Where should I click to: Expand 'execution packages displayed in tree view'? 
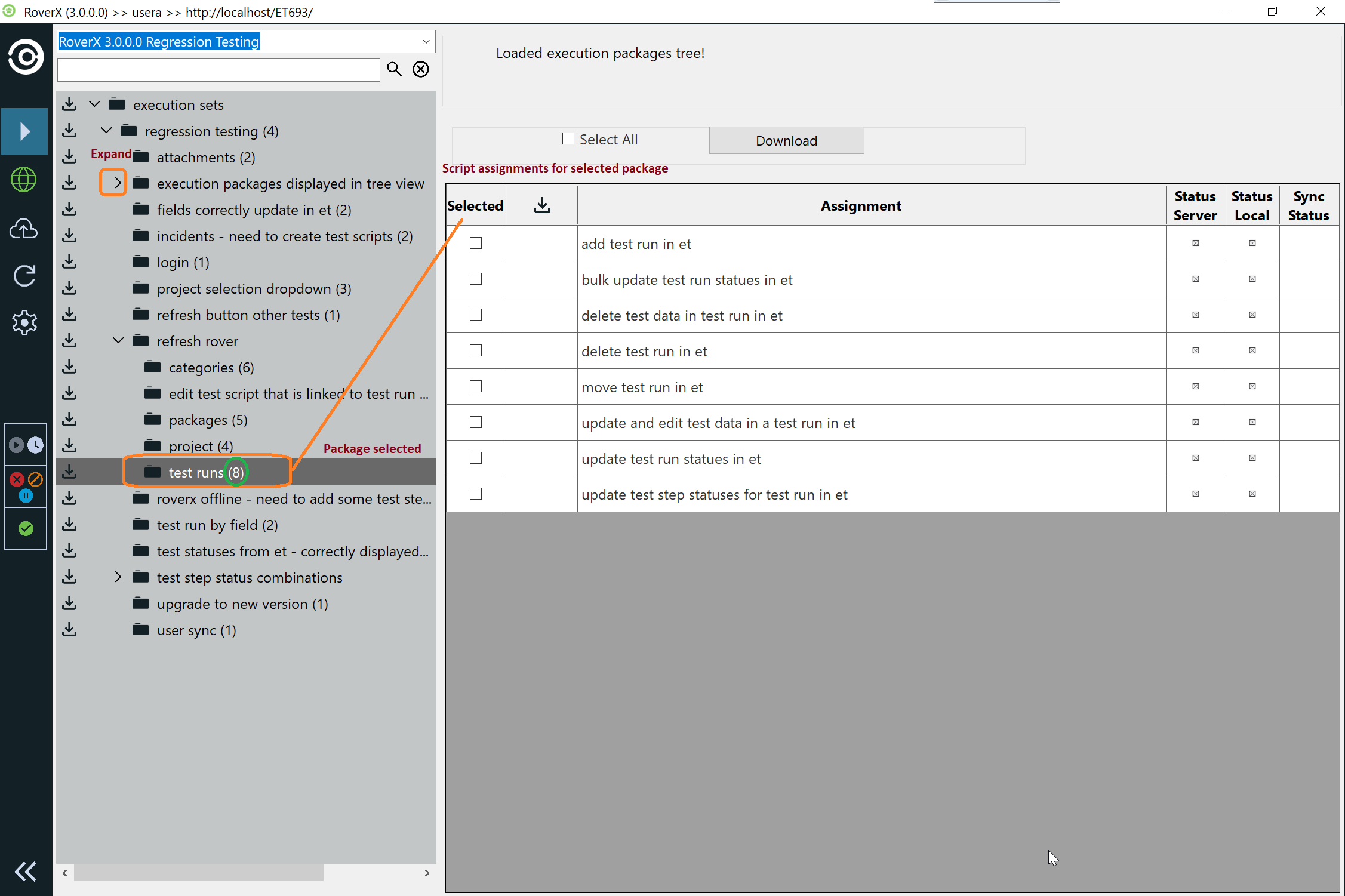coord(118,183)
